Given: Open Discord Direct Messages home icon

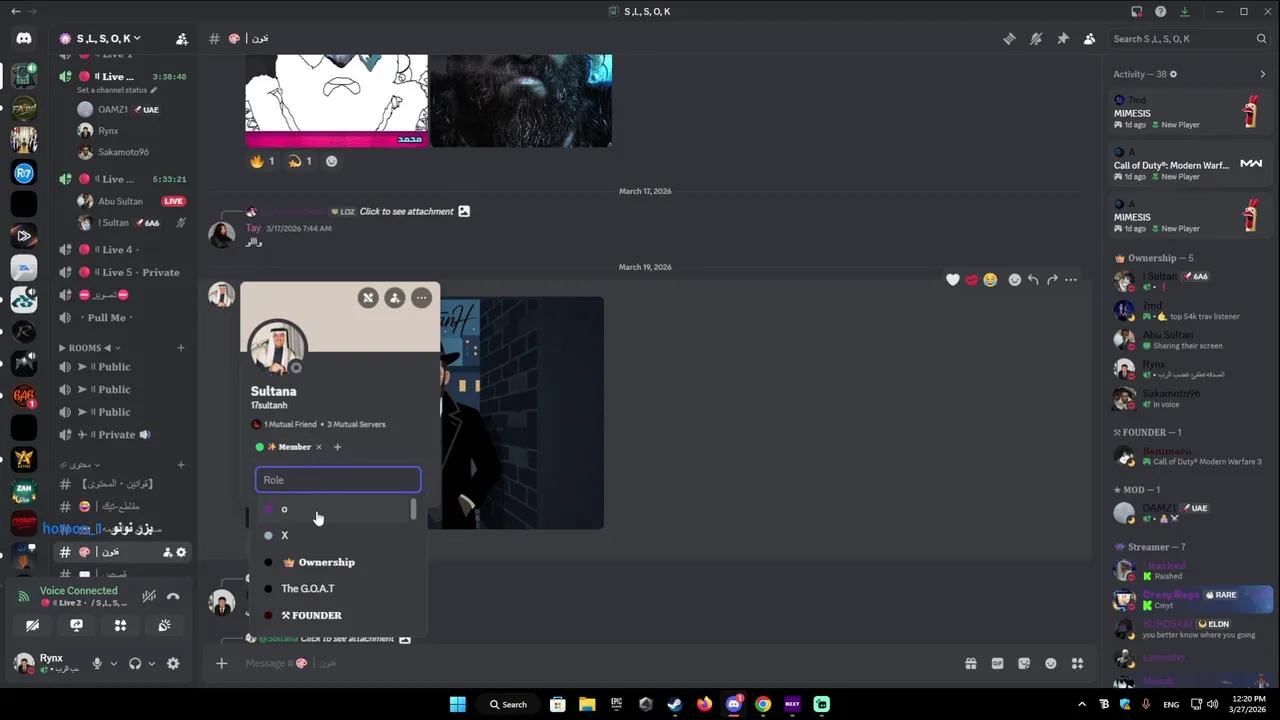Looking at the screenshot, I should coord(24,38).
